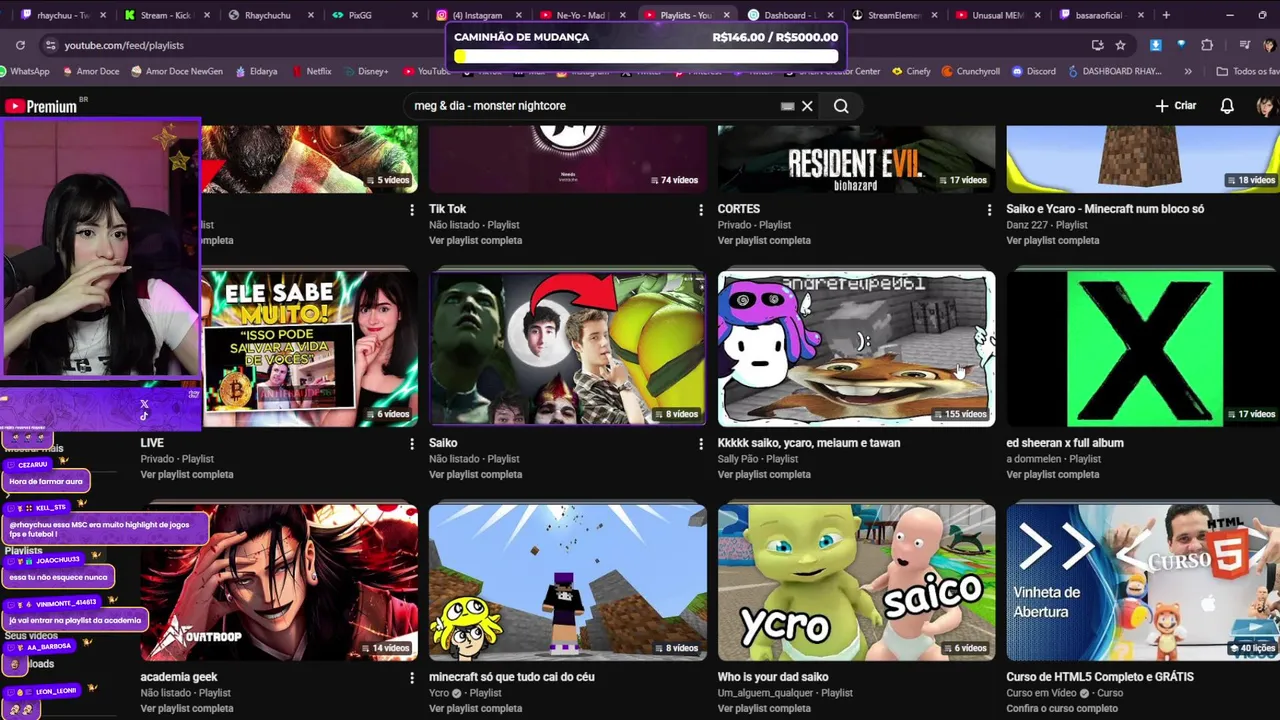This screenshot has width=1280, height=720.
Task: Open the Saiko playlist thumbnail
Action: [567, 348]
